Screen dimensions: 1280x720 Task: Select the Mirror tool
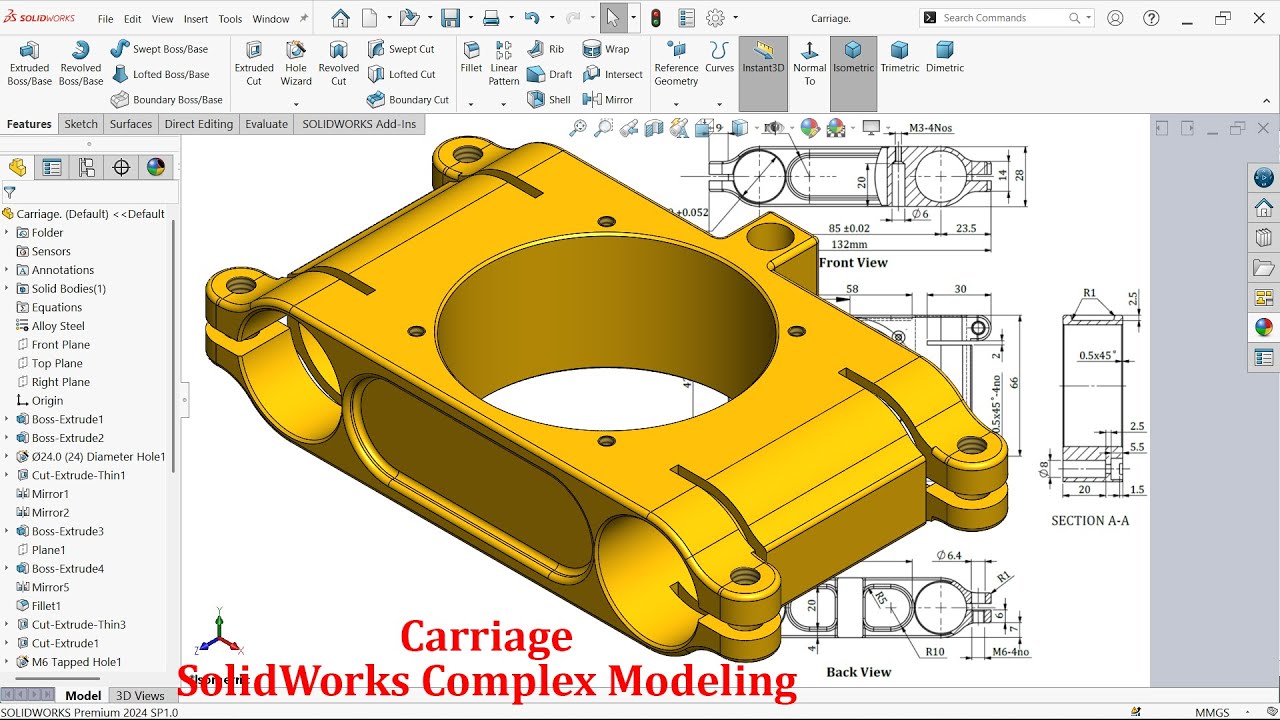click(x=608, y=99)
